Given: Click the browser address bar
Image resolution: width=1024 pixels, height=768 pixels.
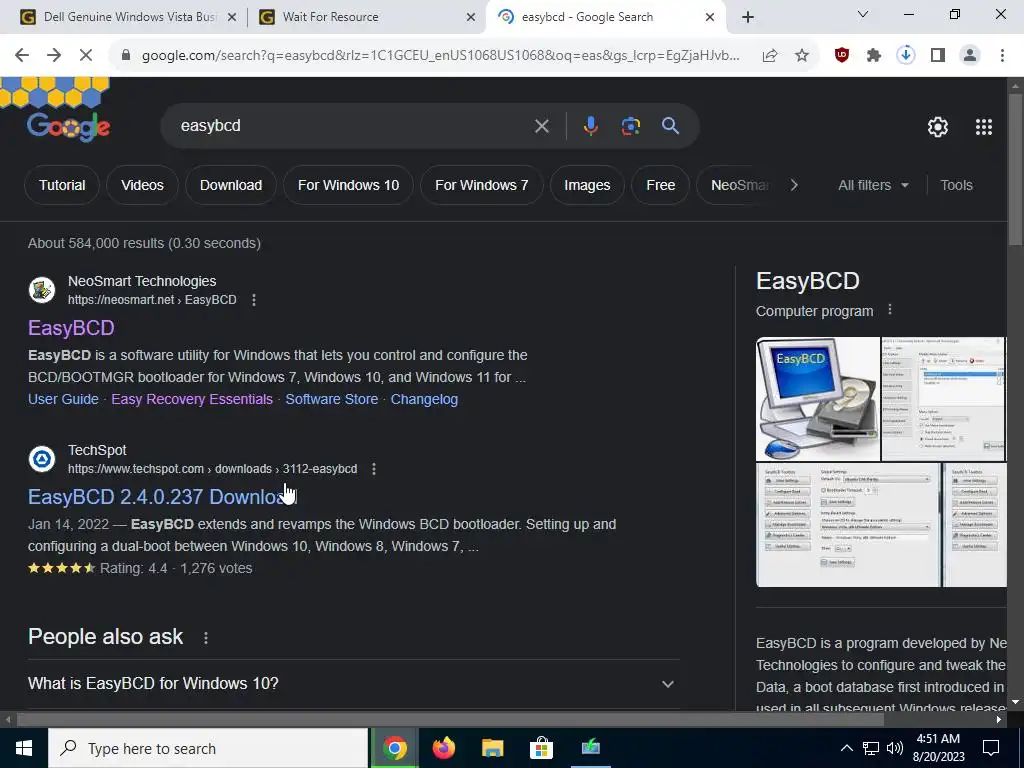Looking at the screenshot, I should point(441,56).
